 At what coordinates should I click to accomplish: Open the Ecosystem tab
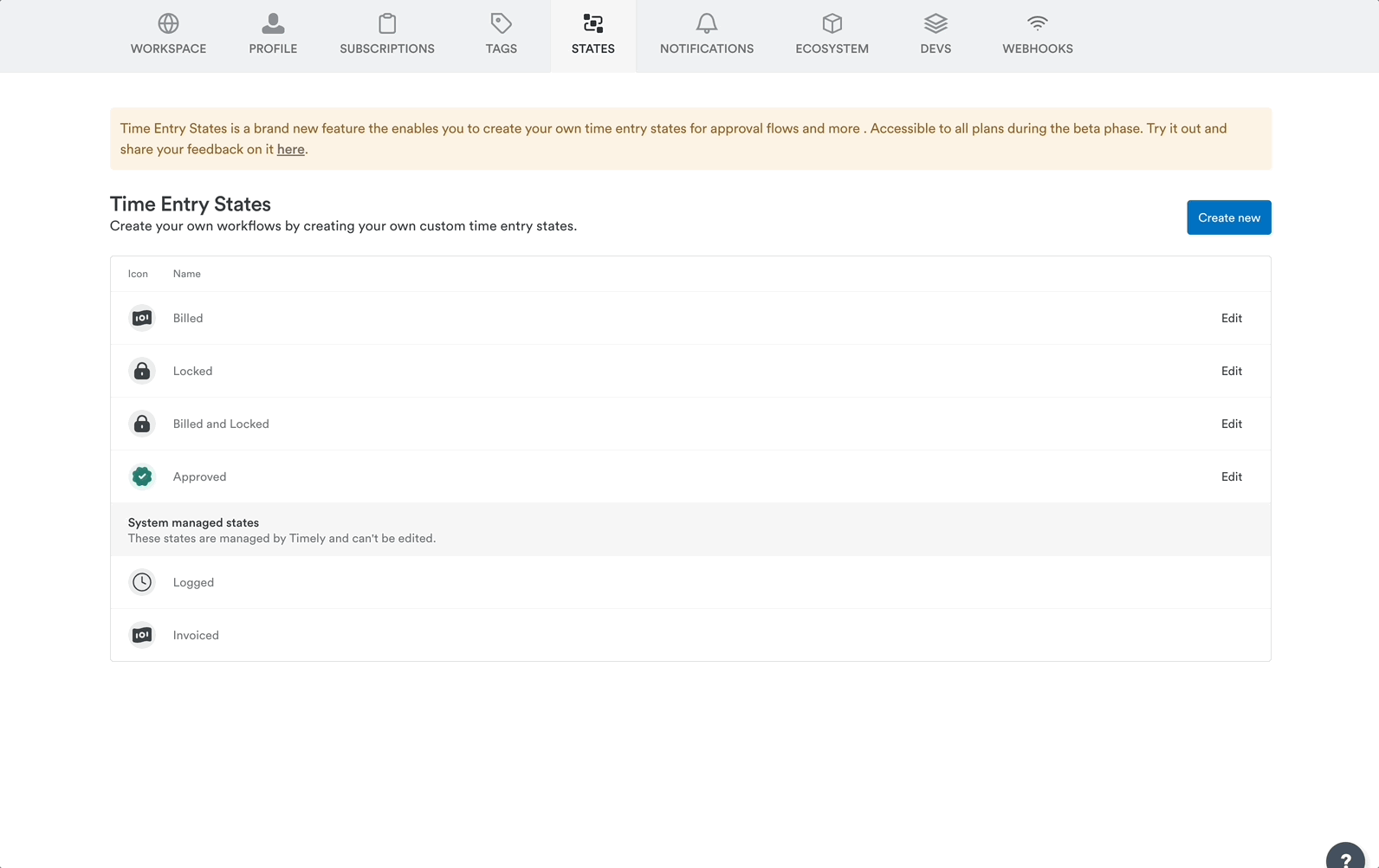pos(832,36)
